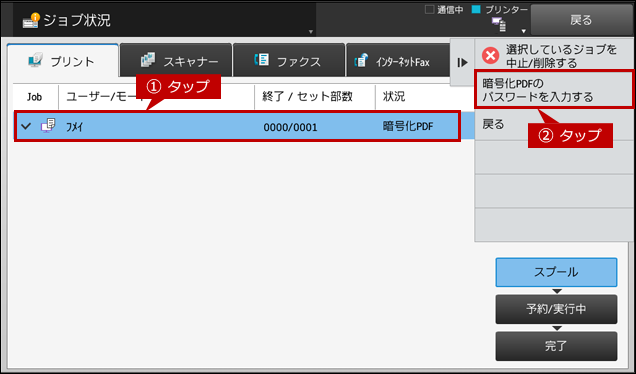Viewport: 636px width, 374px height.
Task: Collapse action panel with arrow toggle
Action: tap(462, 62)
